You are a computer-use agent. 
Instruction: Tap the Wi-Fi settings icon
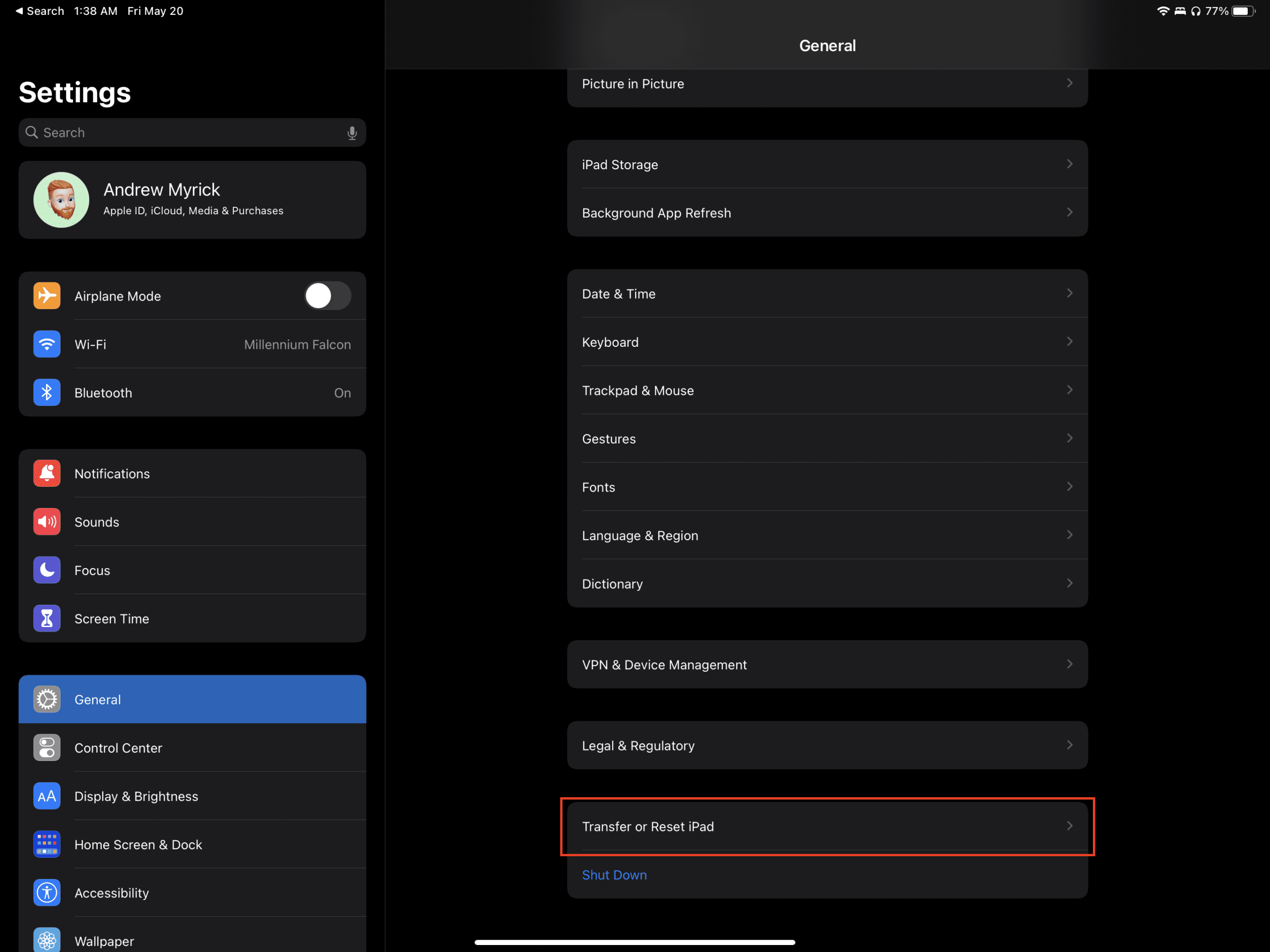47,344
